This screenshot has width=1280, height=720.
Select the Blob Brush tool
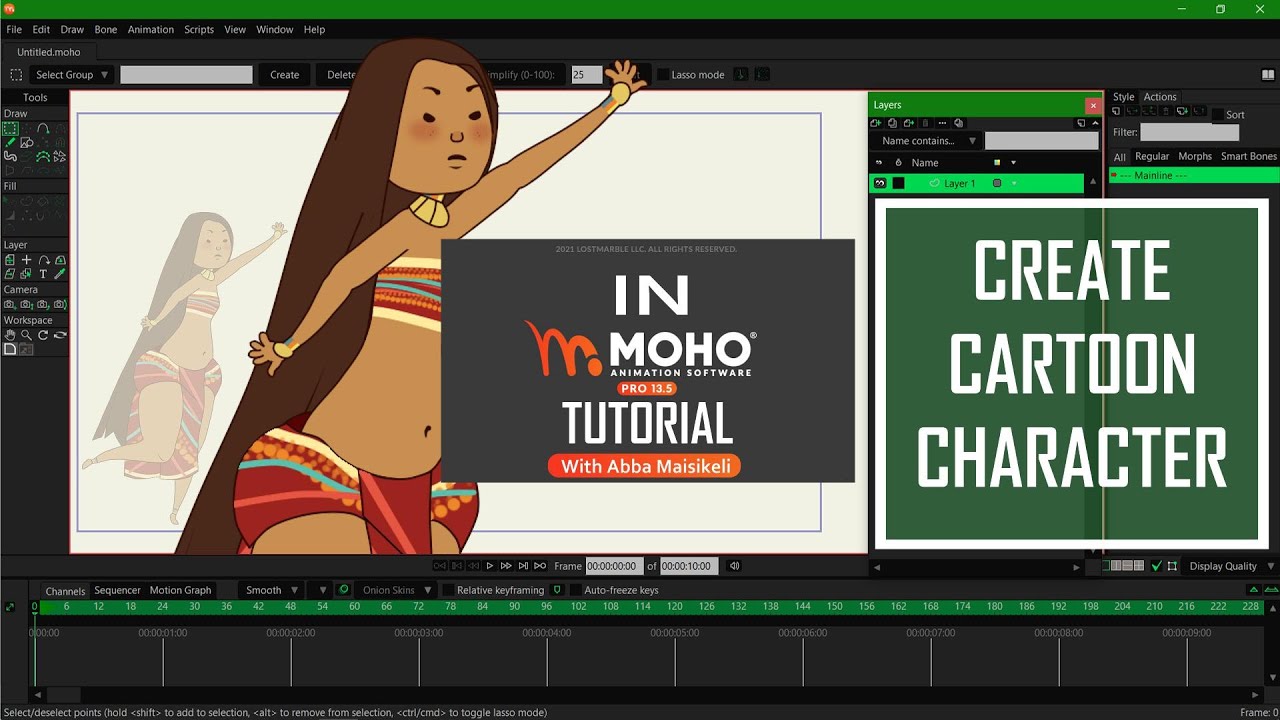[10, 156]
